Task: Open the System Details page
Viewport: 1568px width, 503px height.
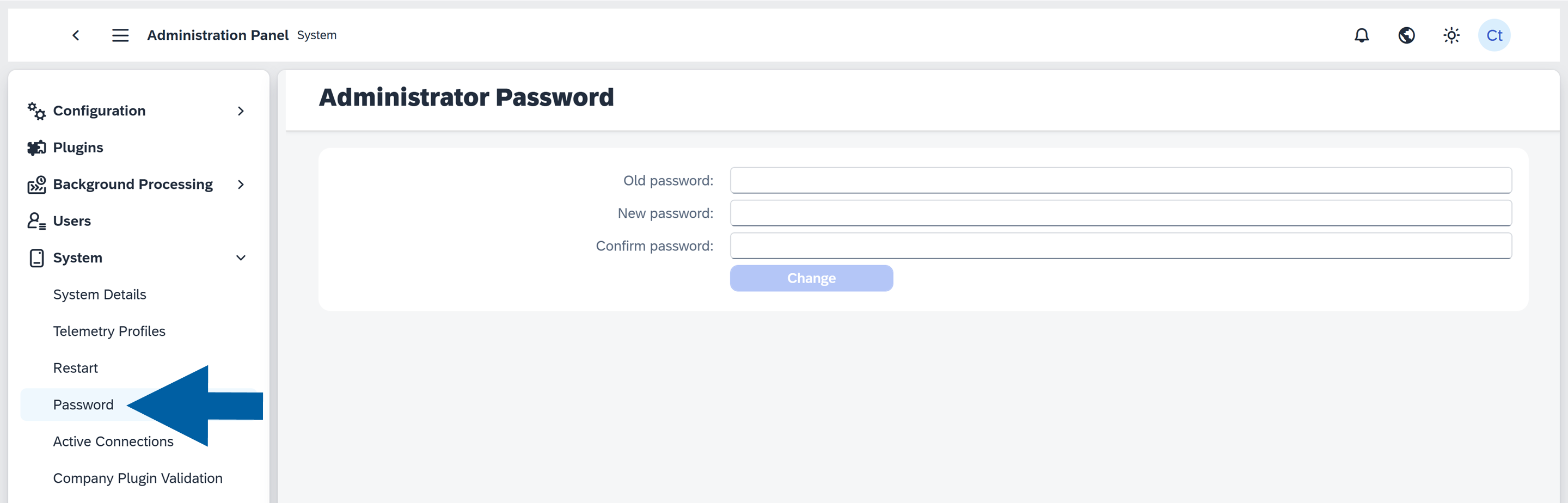Action: [x=99, y=294]
